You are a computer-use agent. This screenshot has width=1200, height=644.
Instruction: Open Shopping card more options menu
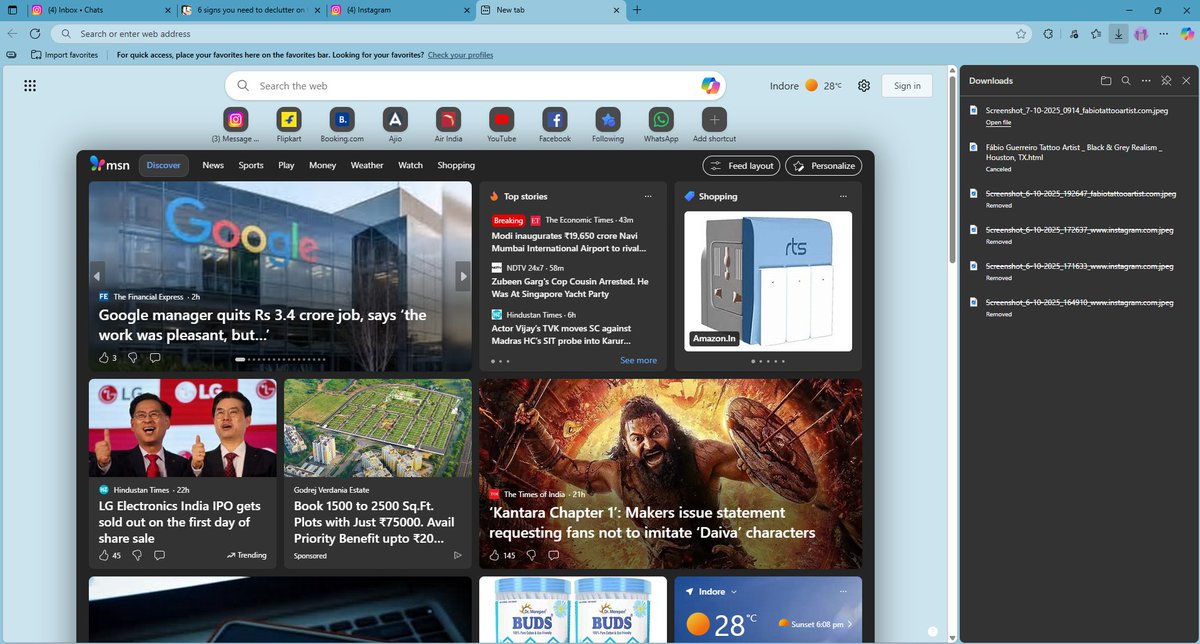pos(843,196)
